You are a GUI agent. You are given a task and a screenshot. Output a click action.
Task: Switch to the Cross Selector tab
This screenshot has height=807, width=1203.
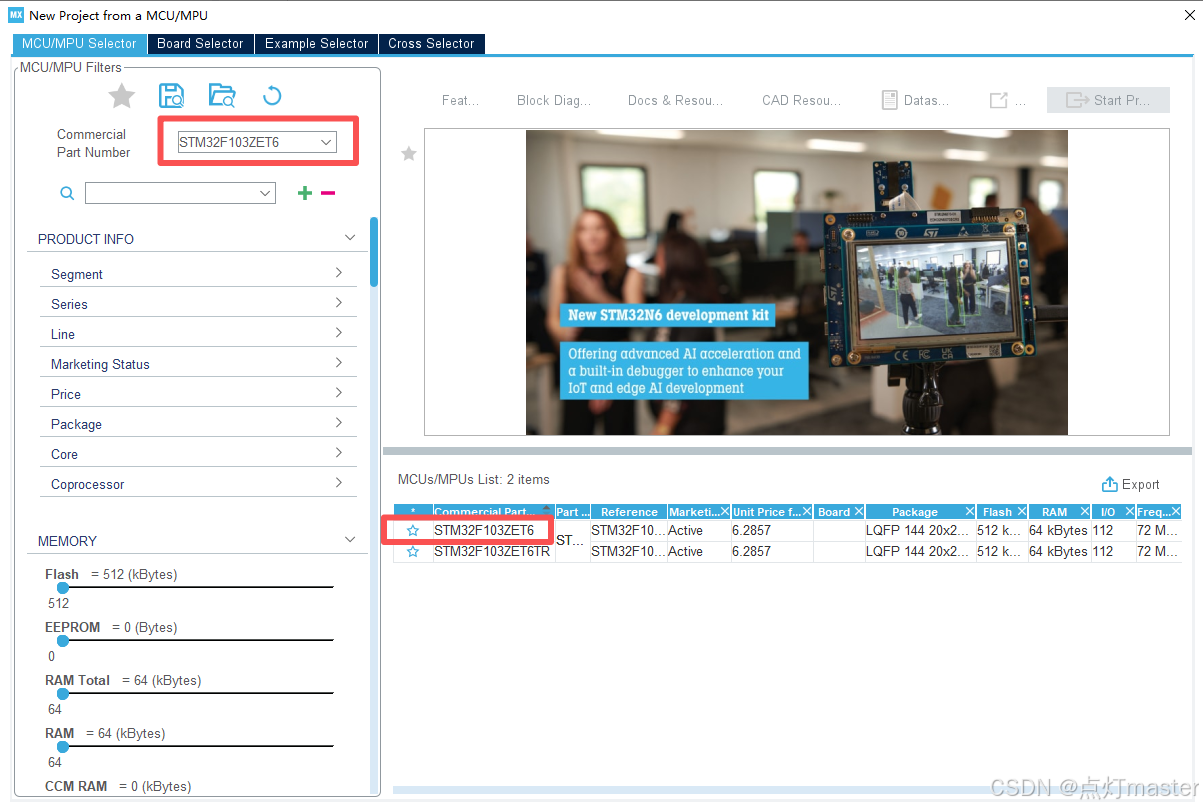pyautogui.click(x=431, y=44)
